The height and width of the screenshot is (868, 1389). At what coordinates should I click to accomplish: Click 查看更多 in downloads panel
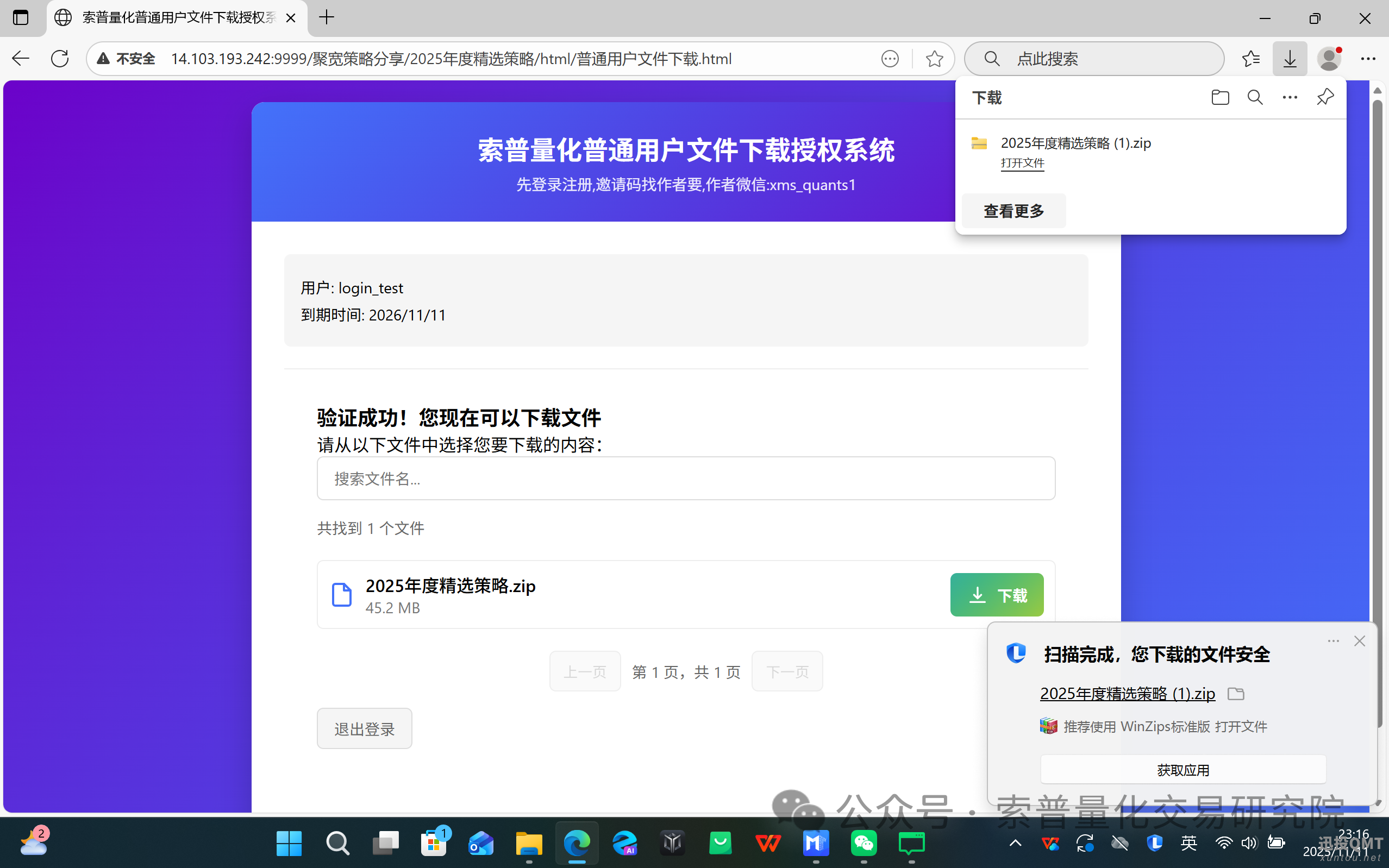[x=1013, y=211]
